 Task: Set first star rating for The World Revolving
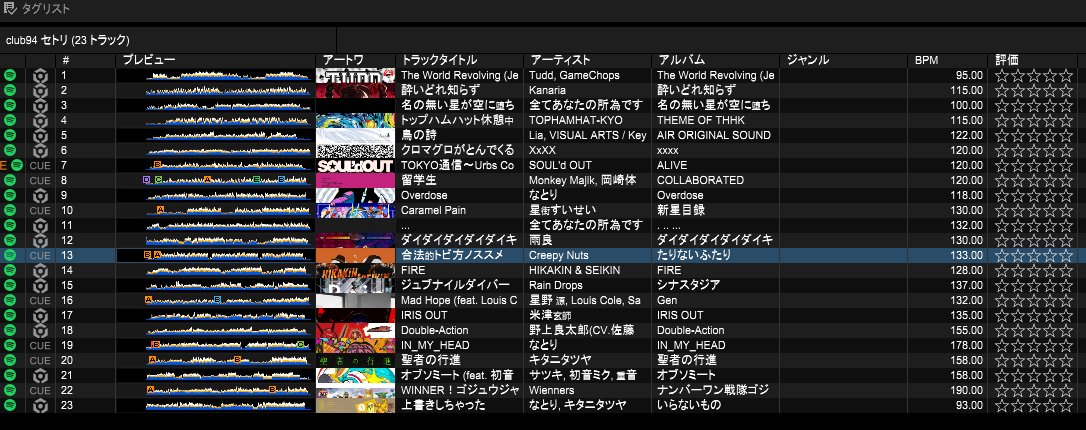tap(1002, 75)
